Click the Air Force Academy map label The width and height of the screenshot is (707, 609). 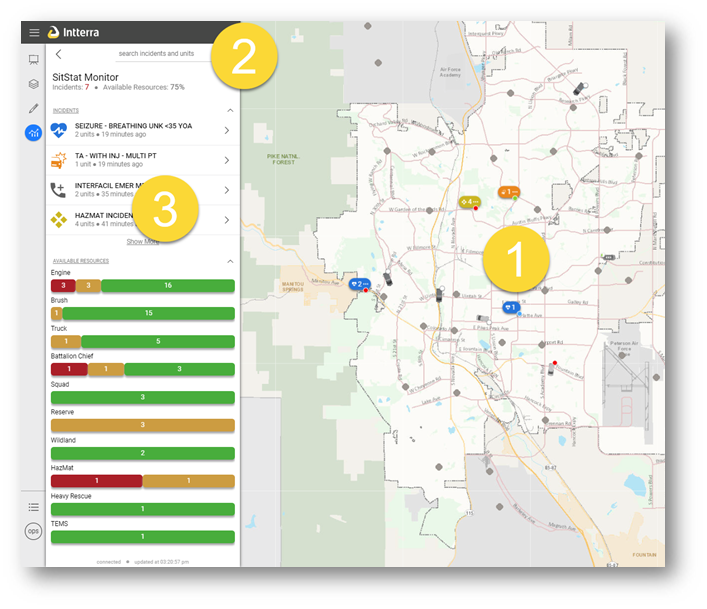click(450, 72)
